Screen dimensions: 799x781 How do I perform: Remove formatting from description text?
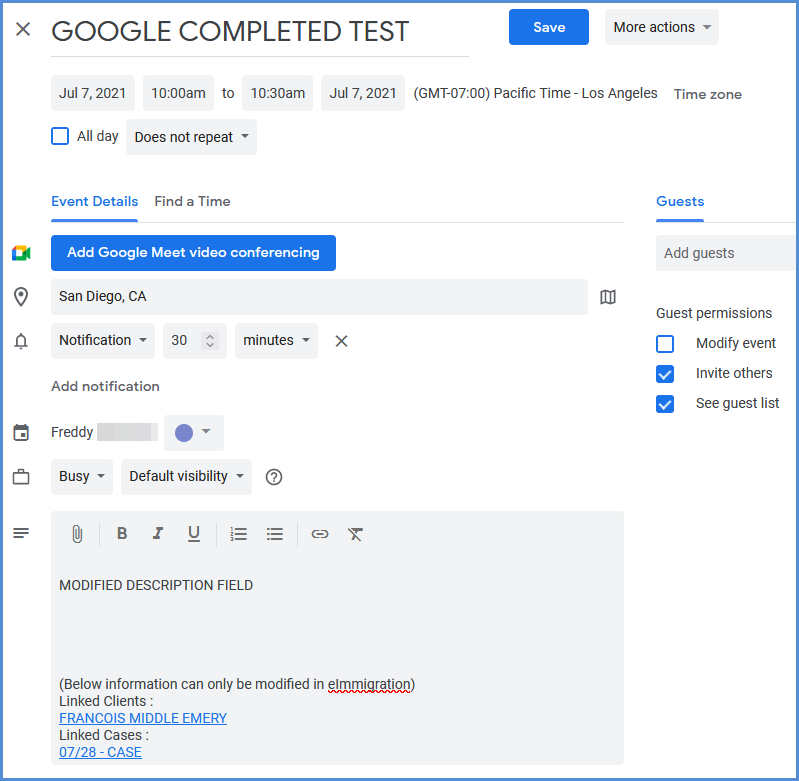click(x=355, y=534)
